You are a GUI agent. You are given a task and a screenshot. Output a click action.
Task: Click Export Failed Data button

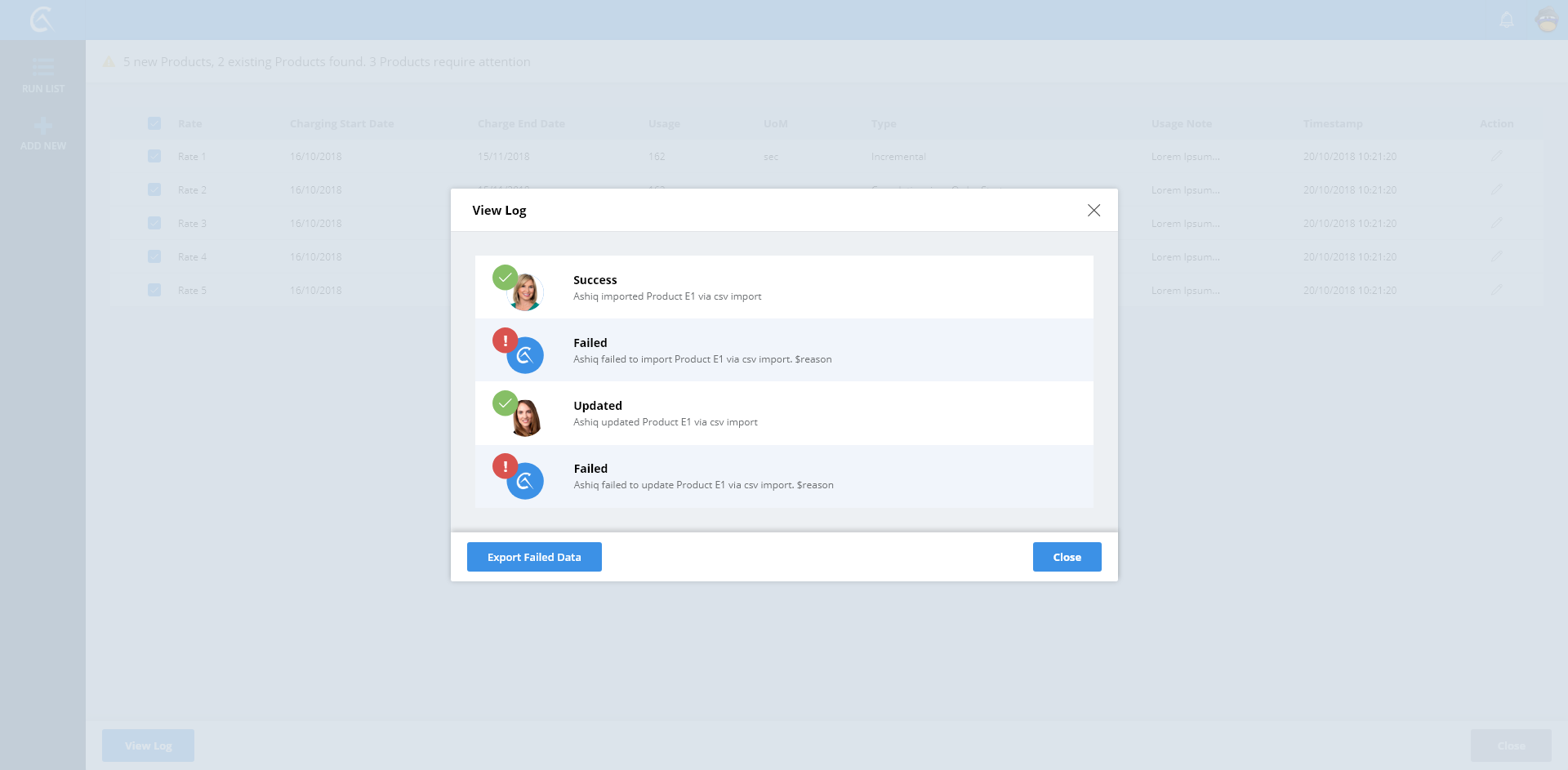[534, 557]
